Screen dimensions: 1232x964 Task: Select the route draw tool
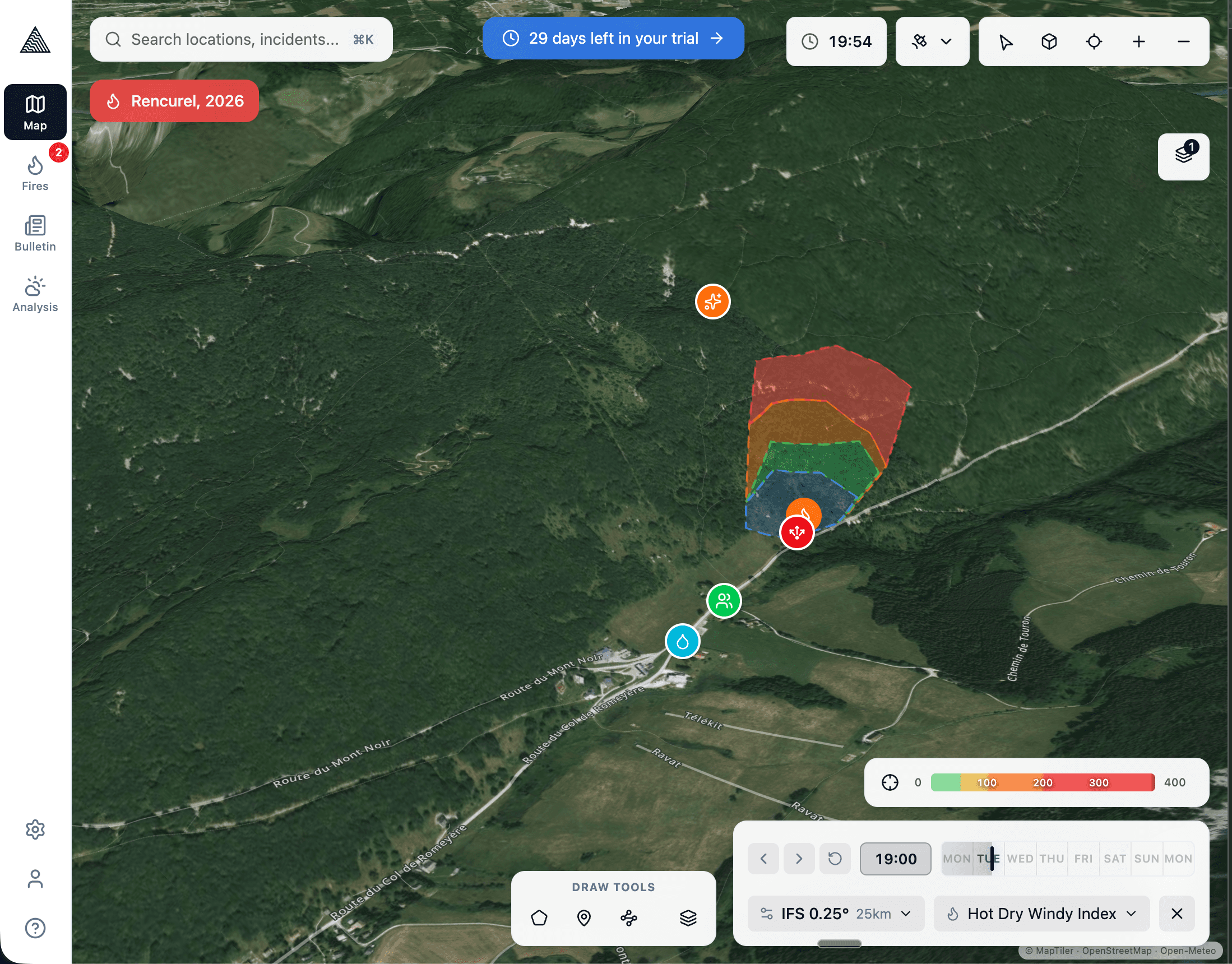pyautogui.click(x=628, y=917)
